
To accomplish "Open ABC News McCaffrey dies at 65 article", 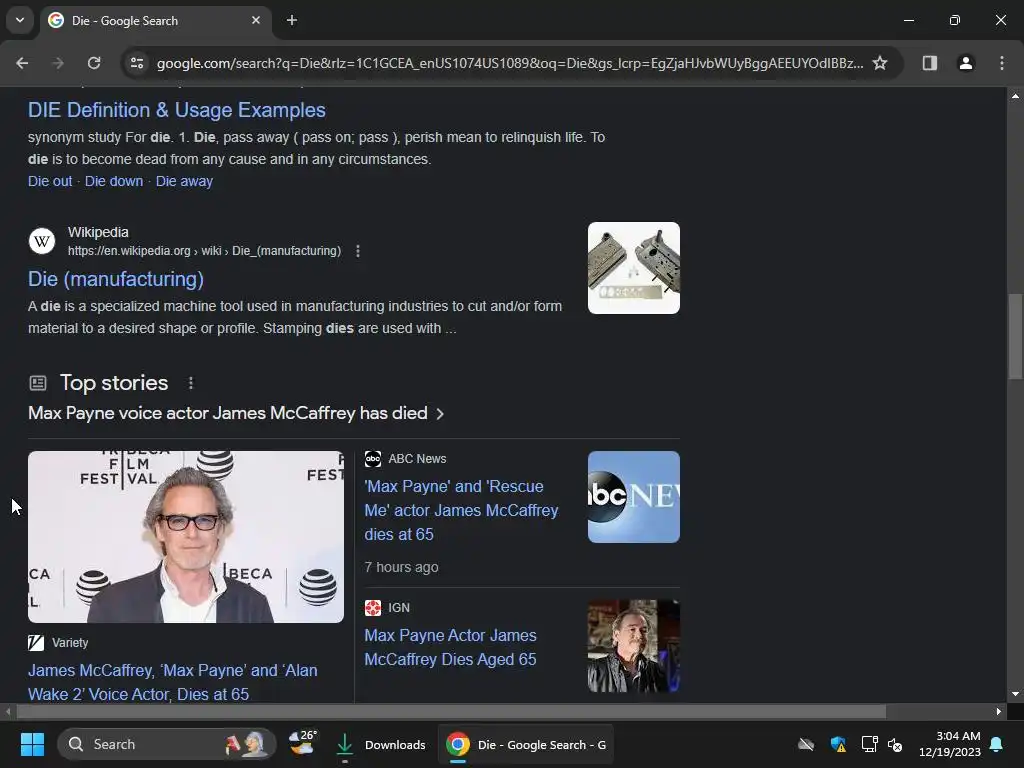I will click(x=461, y=510).
